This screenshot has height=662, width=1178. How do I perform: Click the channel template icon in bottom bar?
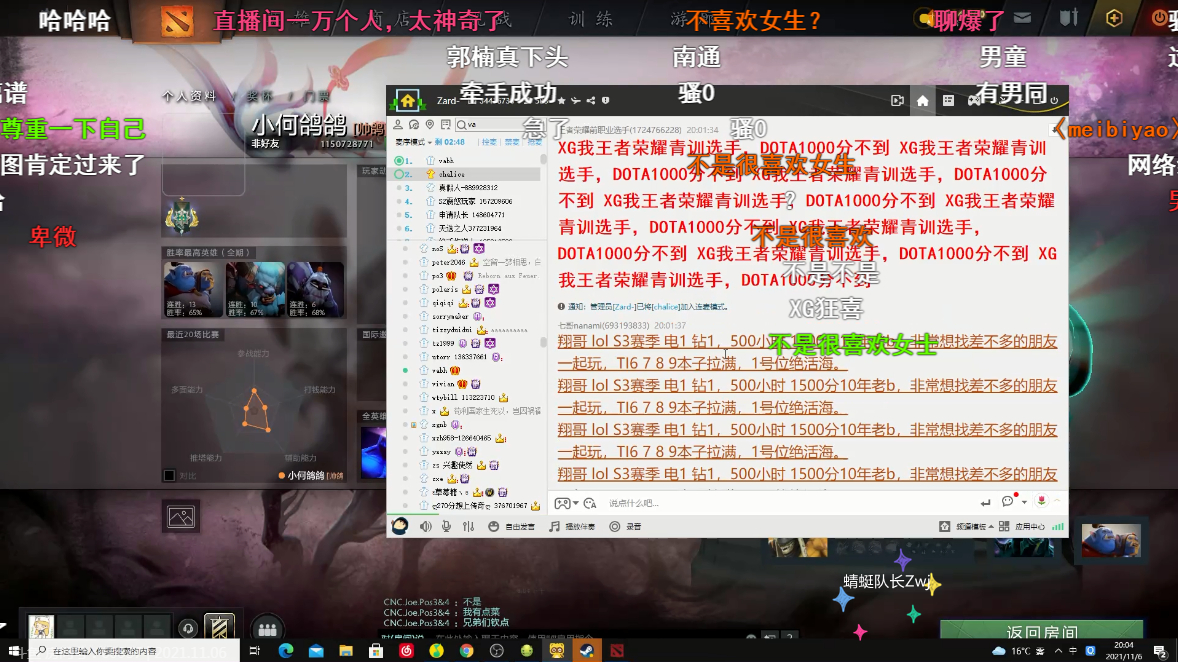(944, 527)
